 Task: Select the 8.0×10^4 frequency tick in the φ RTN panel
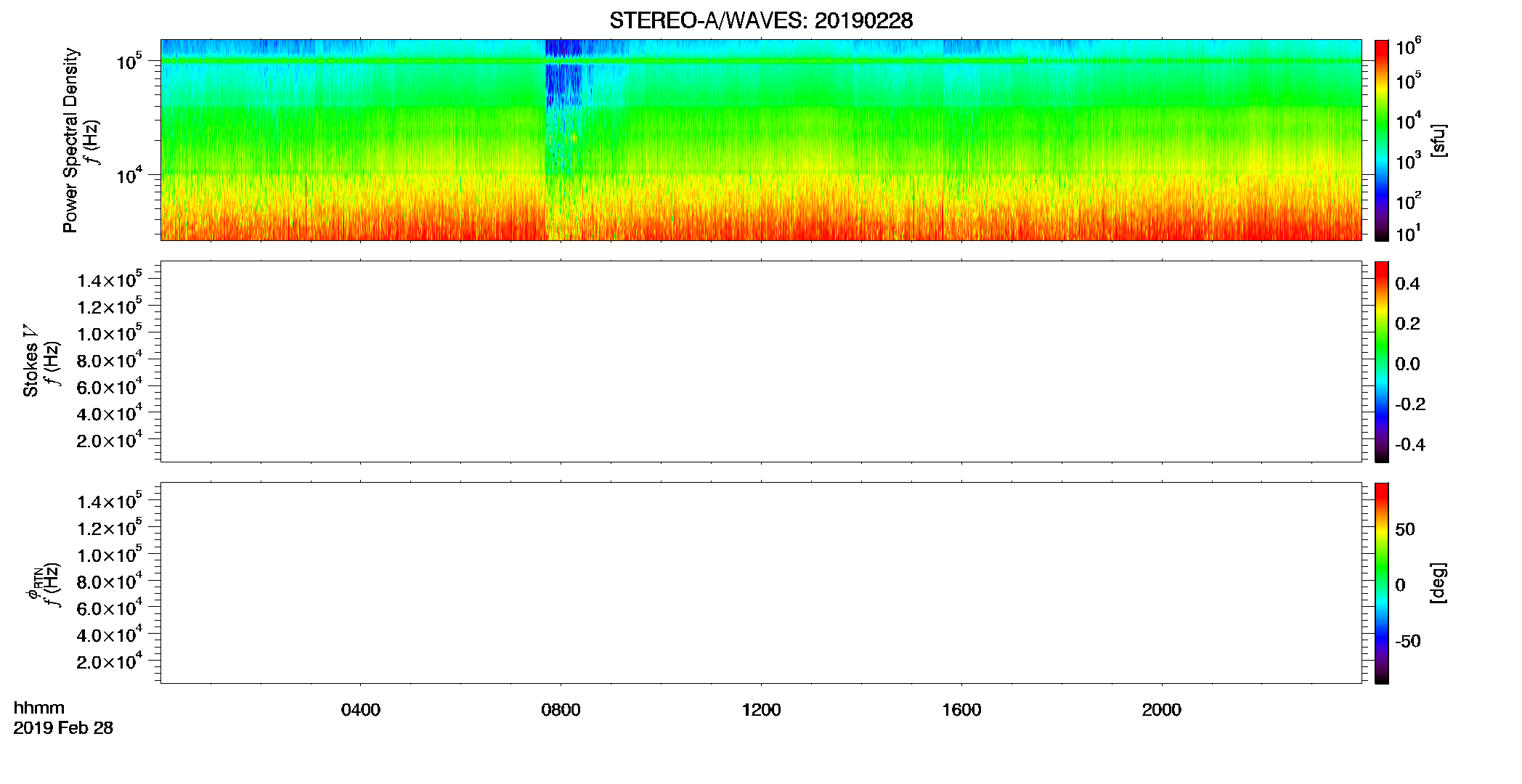[110, 581]
